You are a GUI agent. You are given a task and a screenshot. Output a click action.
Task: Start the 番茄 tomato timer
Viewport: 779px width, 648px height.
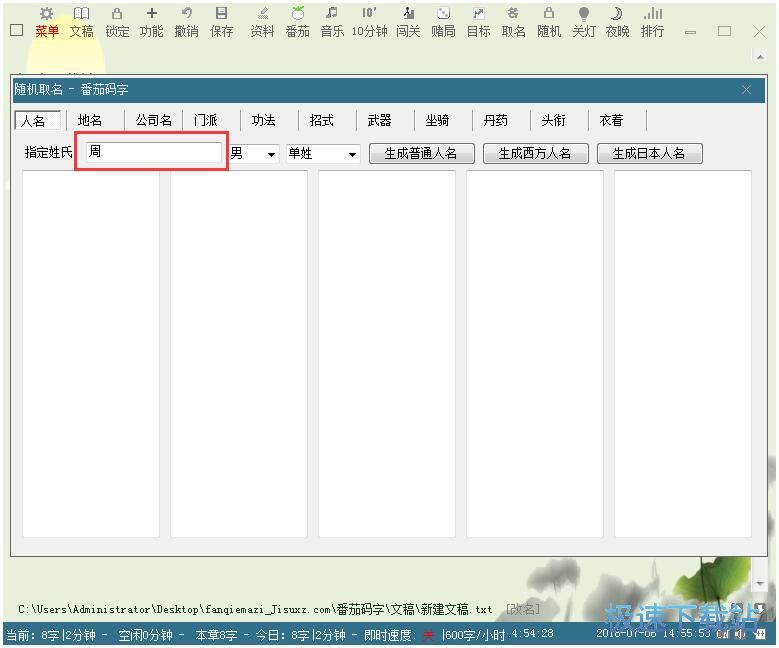(298, 22)
